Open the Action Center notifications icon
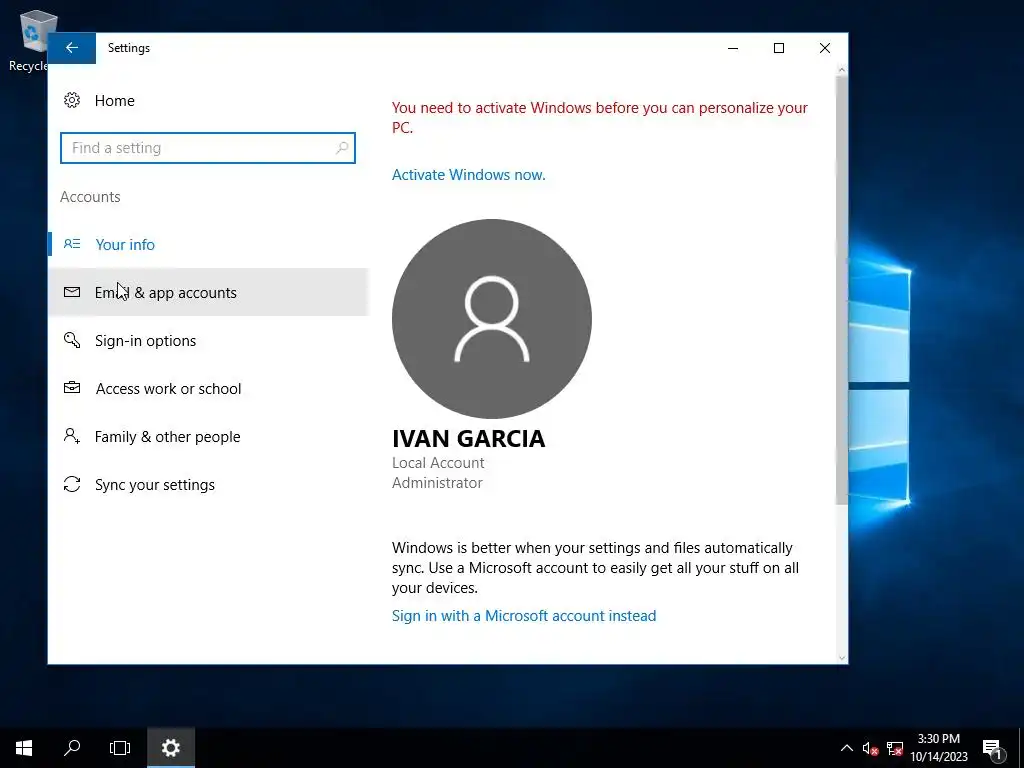Viewport: 1024px width, 768px height. pyautogui.click(x=993, y=748)
